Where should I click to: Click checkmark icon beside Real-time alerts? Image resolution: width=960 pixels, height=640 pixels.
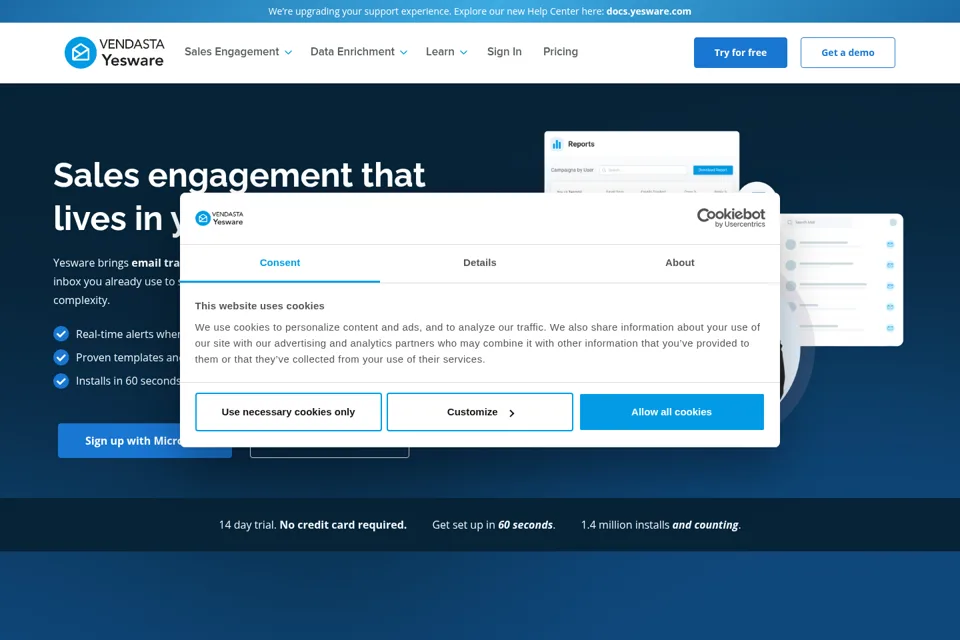(x=61, y=334)
